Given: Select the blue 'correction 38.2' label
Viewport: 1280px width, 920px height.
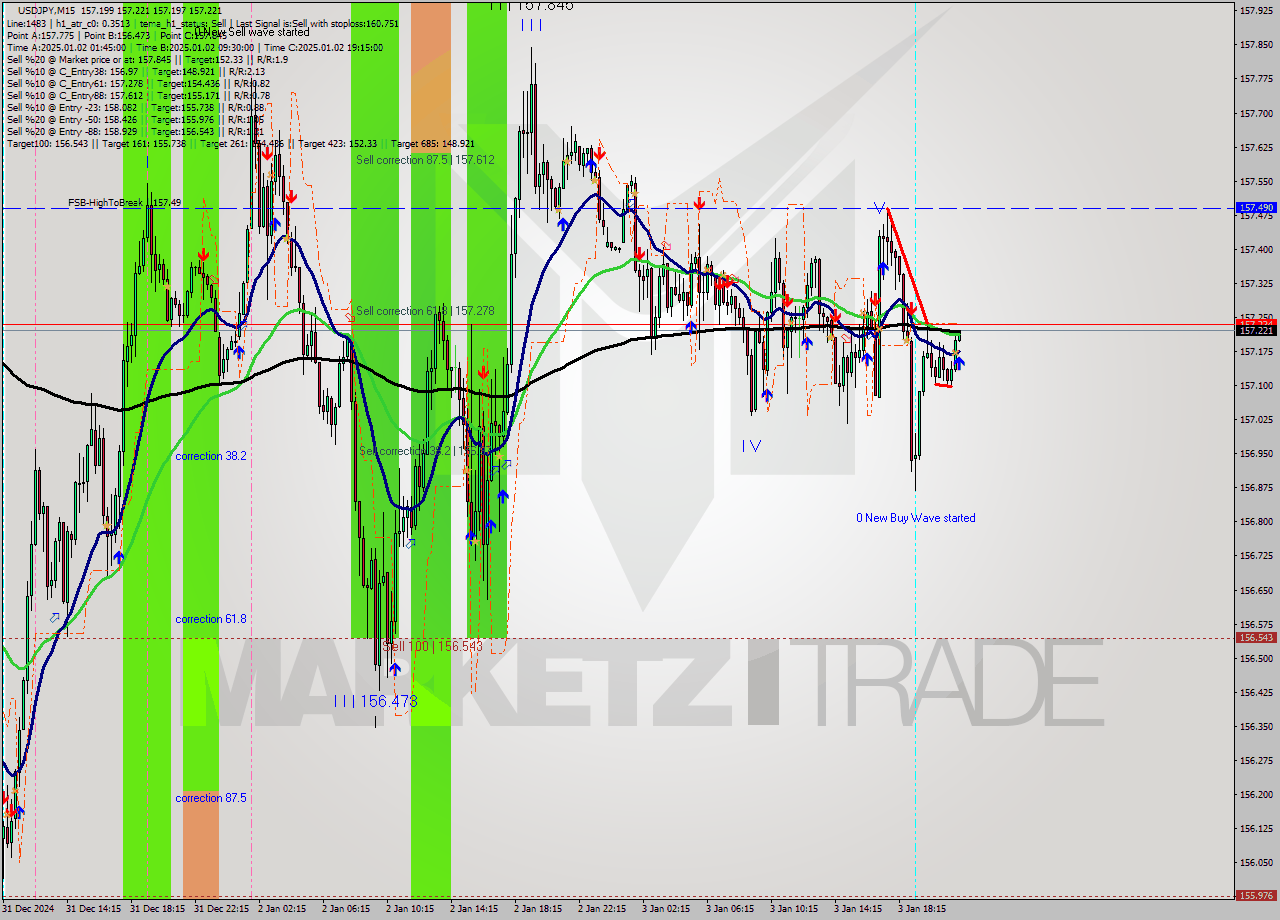Looking at the screenshot, I should coord(211,456).
